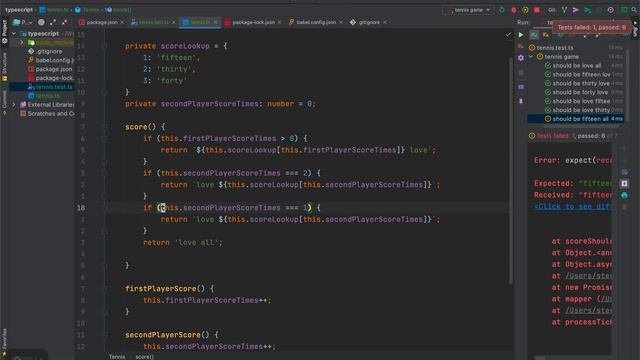Screen dimensions: 640x360
Task: Select the tennis.ts editor tab
Action: coord(200,22)
